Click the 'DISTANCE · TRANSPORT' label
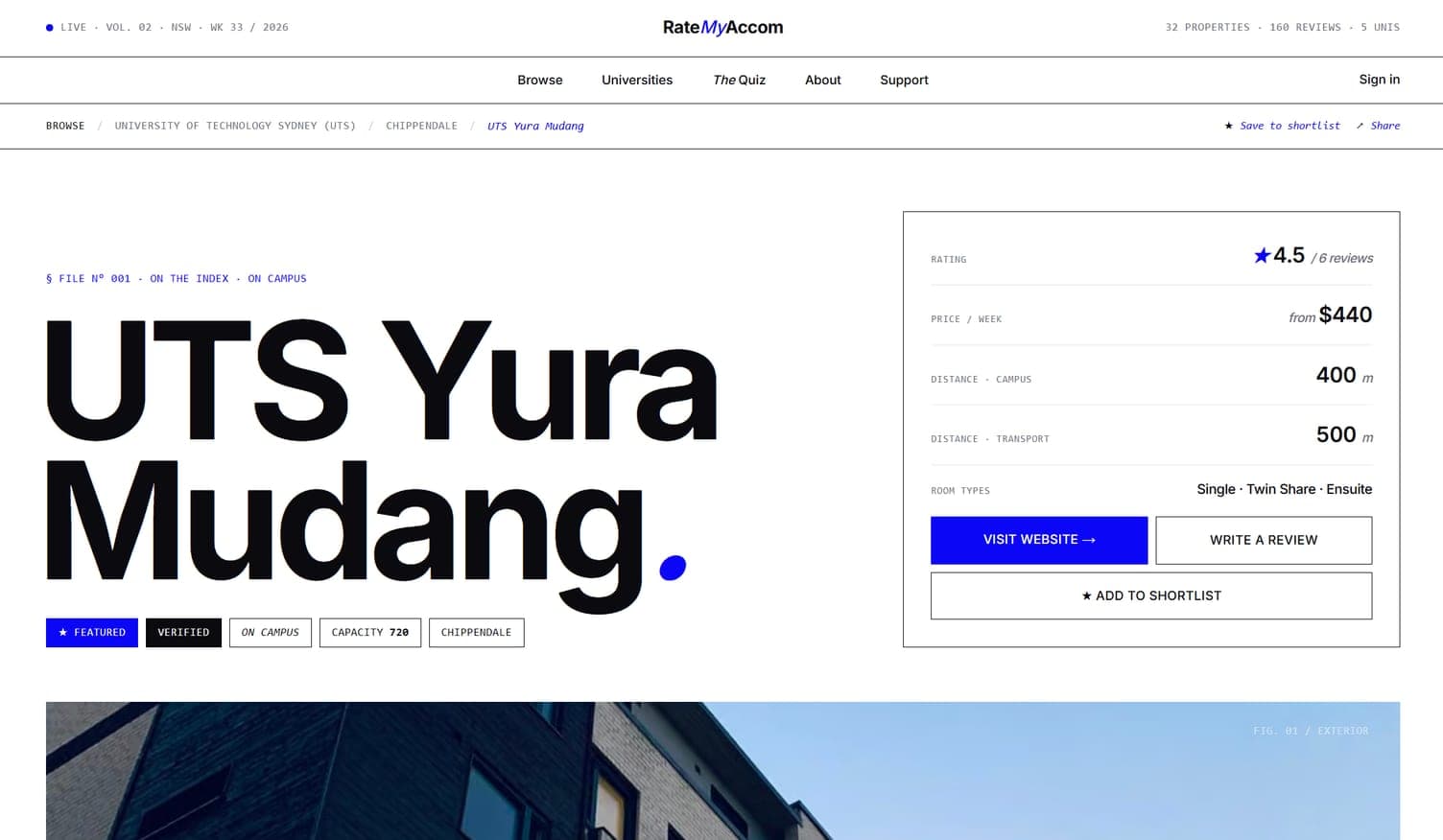 tap(989, 439)
